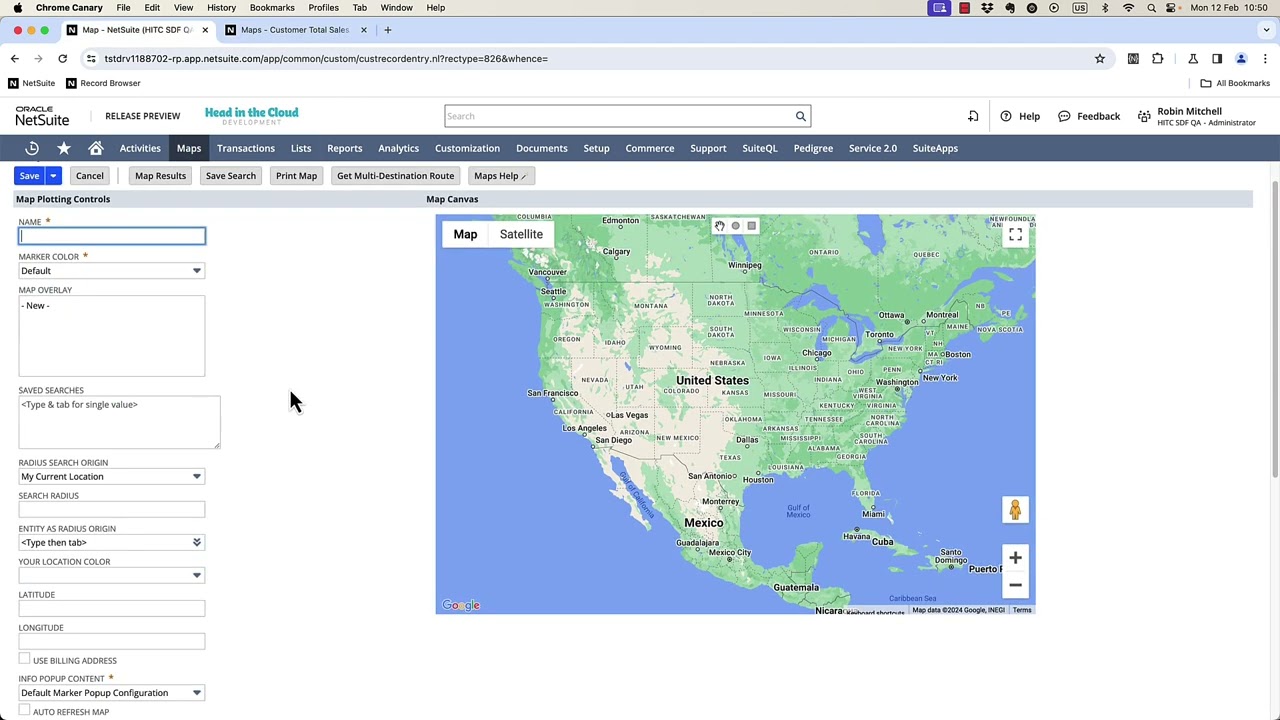Click the Maps Help button
1280x720 pixels.
pyautogui.click(x=500, y=176)
